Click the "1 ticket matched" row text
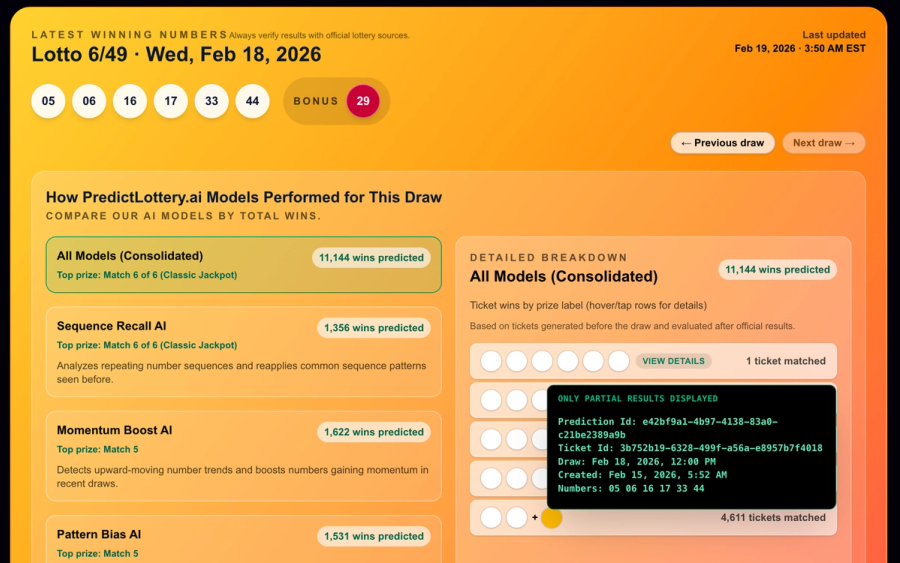The image size is (900, 563). coord(785,361)
